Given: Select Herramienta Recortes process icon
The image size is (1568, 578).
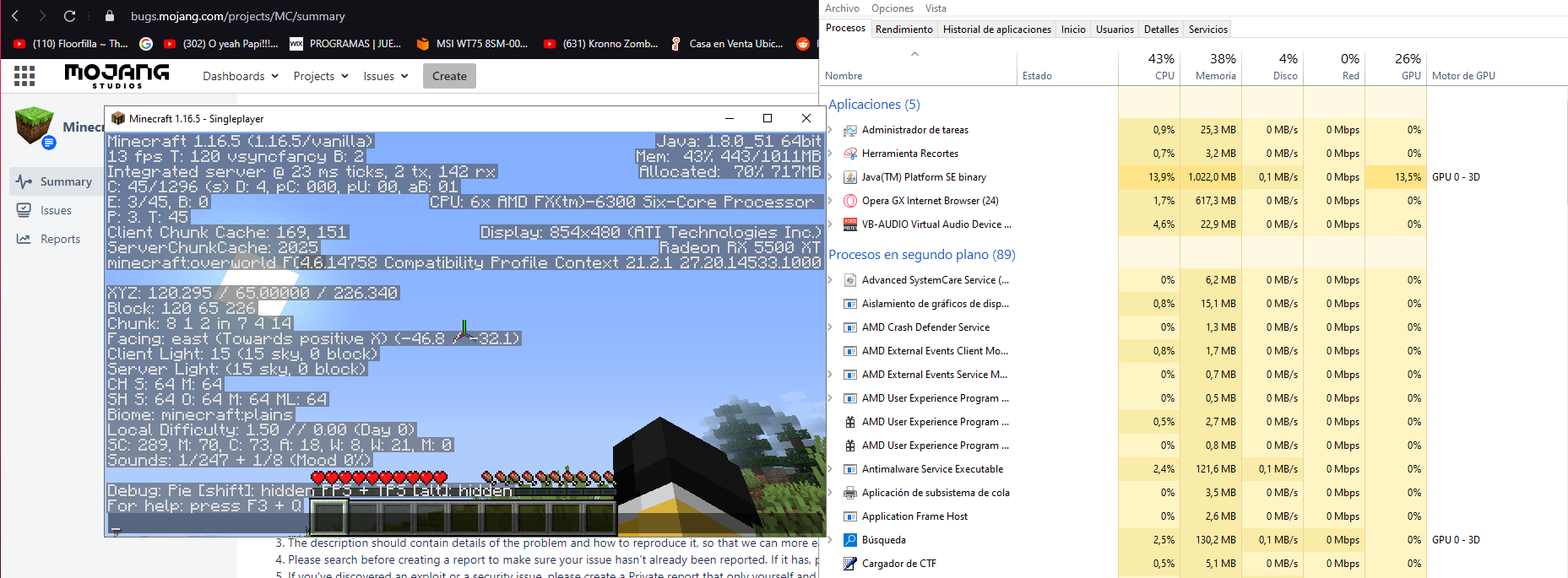Looking at the screenshot, I should click(x=850, y=154).
